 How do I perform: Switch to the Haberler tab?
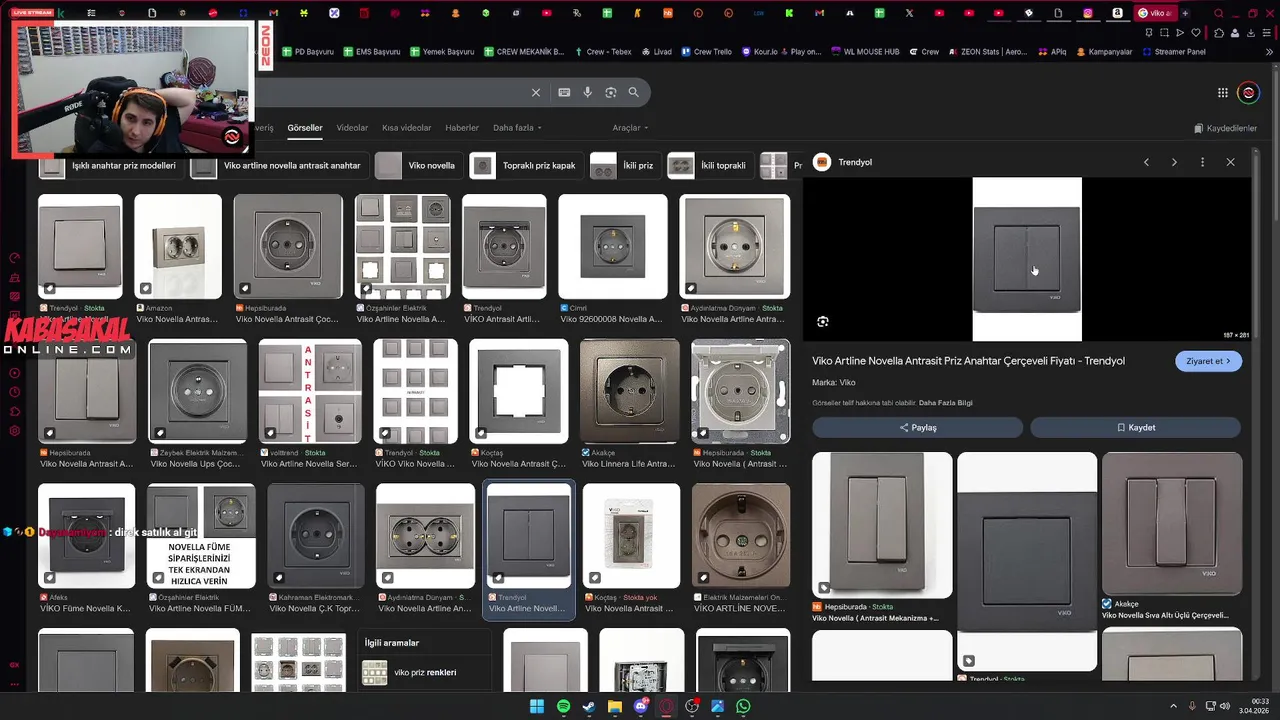coord(462,128)
